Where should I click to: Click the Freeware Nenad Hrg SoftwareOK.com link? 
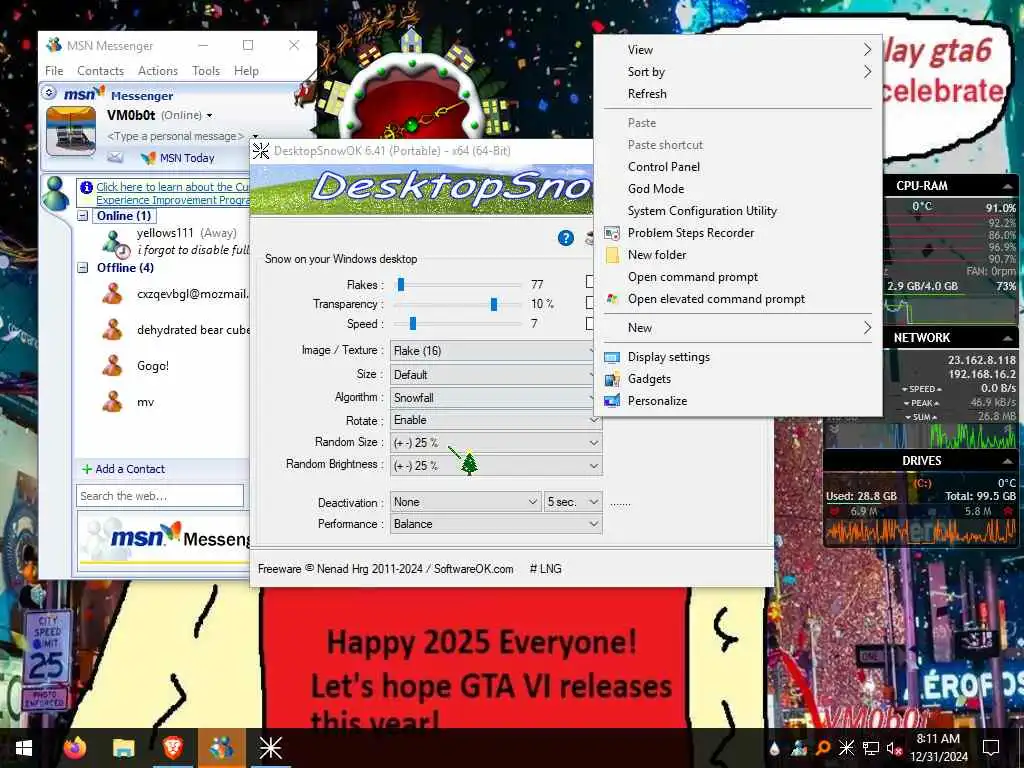(x=385, y=569)
